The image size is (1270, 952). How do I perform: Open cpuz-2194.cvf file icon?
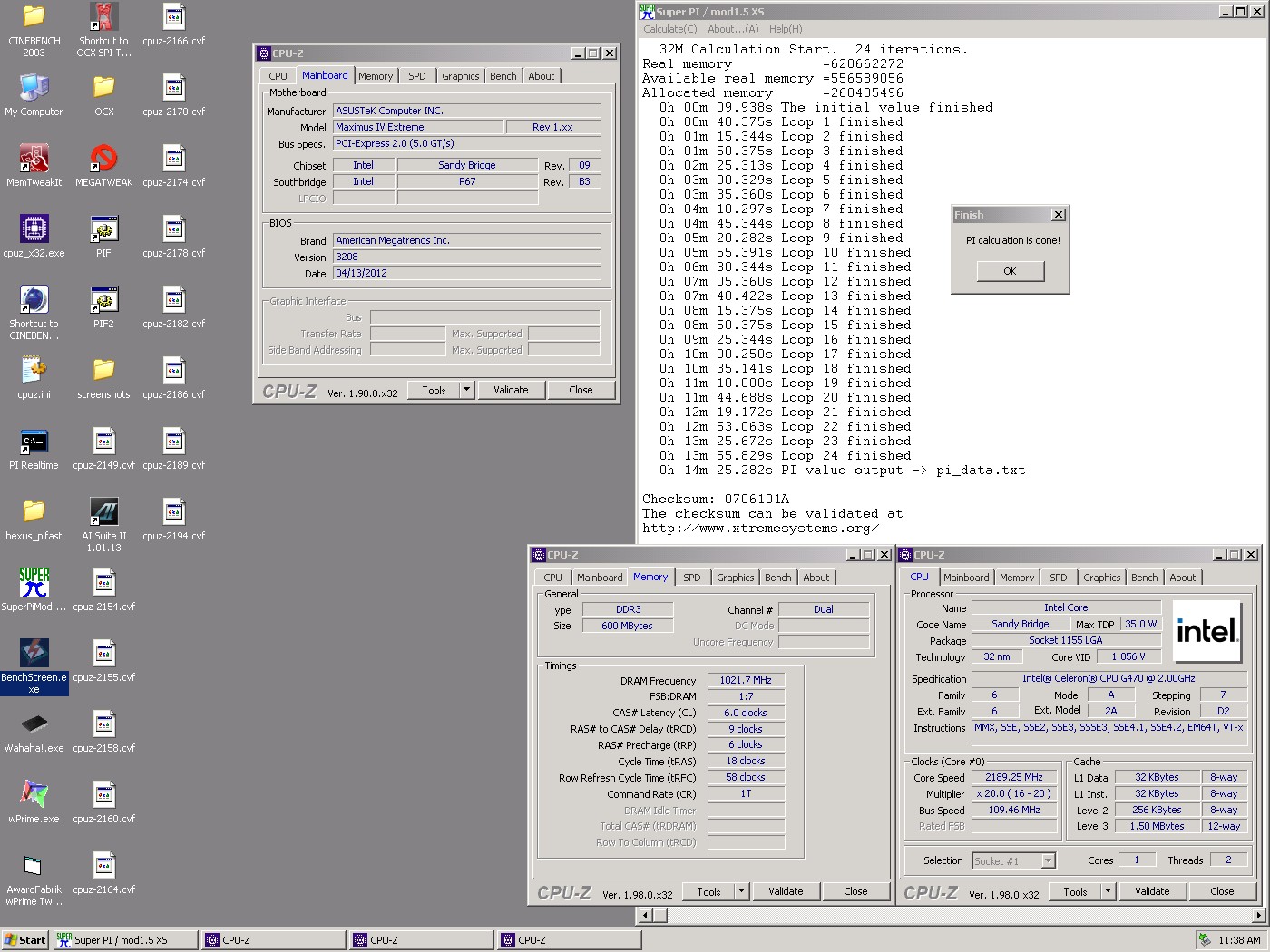173,512
